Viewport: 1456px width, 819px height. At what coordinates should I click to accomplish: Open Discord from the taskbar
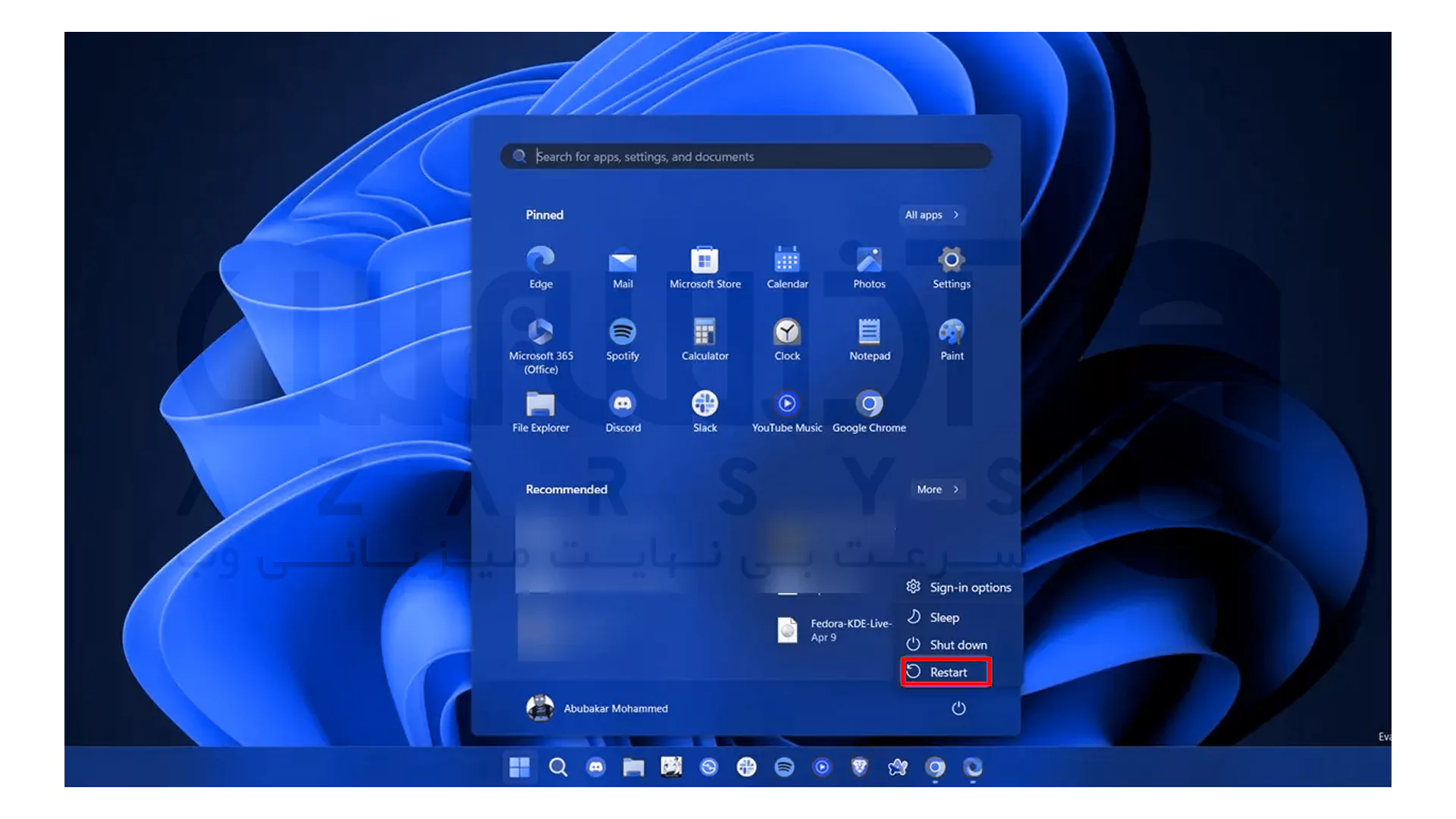click(x=596, y=767)
